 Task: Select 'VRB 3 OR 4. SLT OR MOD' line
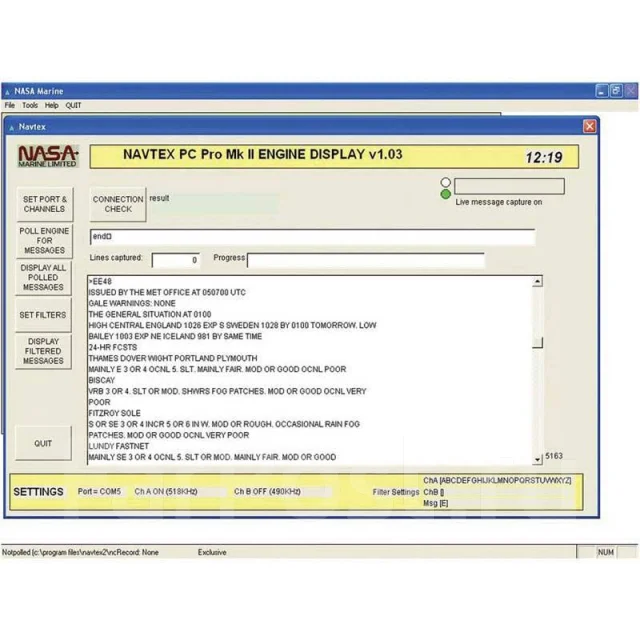click(x=227, y=391)
